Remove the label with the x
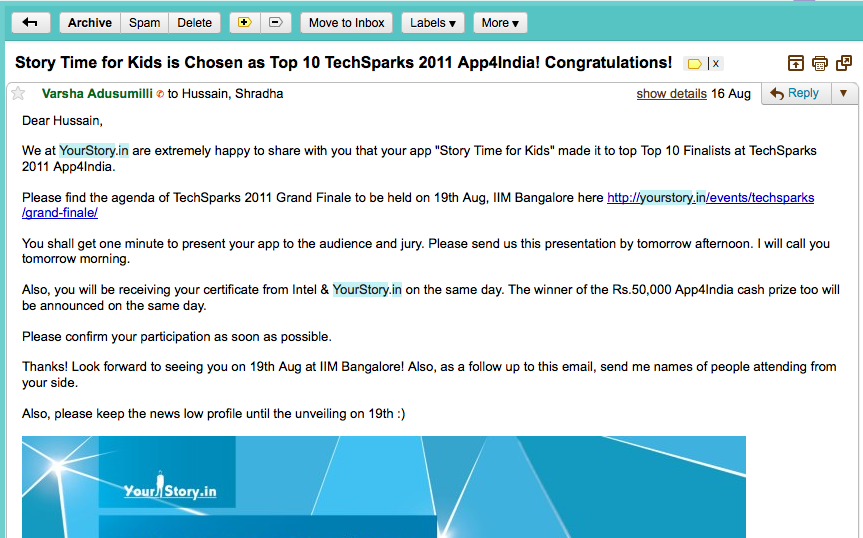This screenshot has width=863, height=538. [x=715, y=64]
